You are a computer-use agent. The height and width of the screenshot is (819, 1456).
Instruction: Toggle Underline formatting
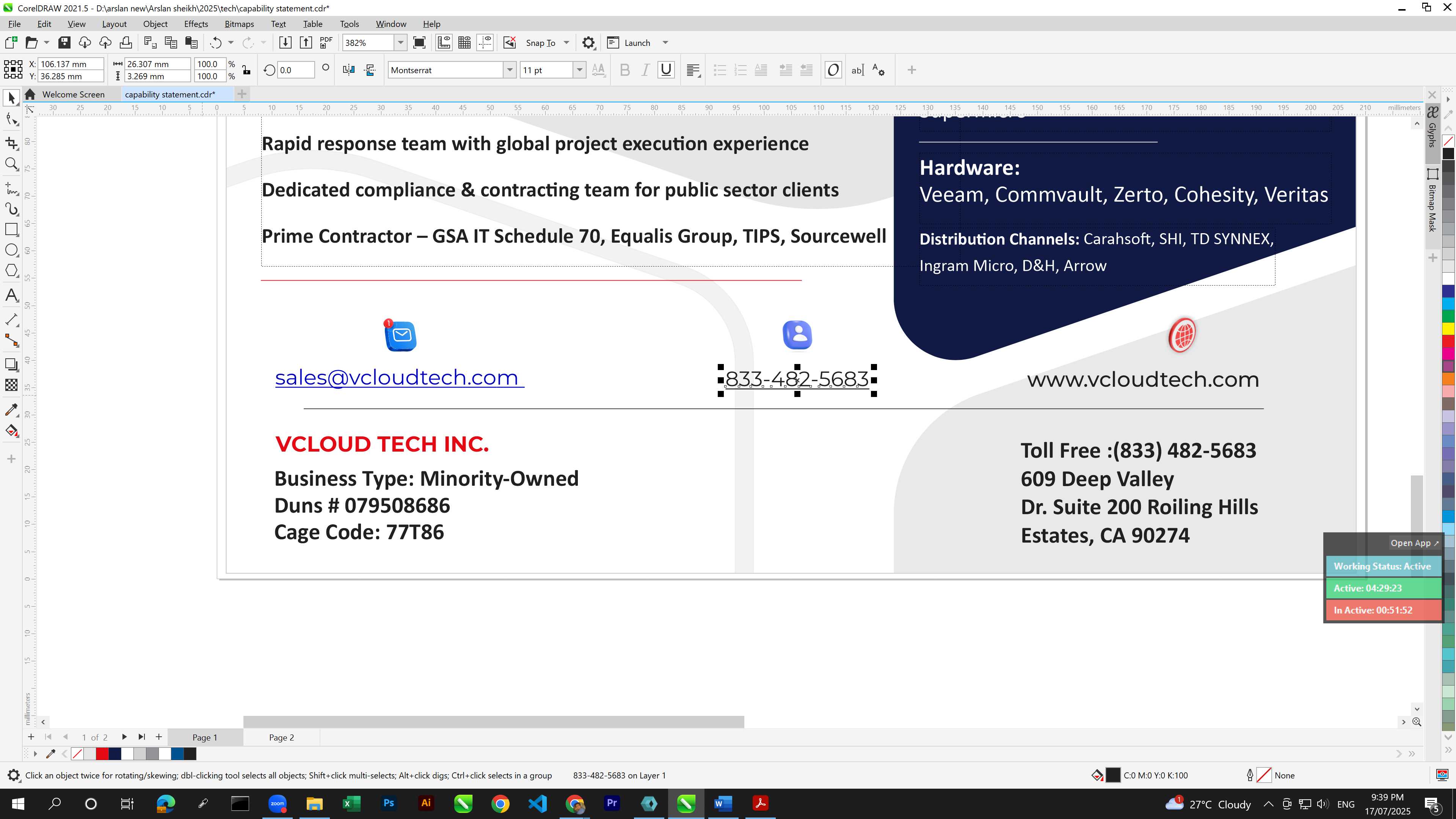(667, 70)
